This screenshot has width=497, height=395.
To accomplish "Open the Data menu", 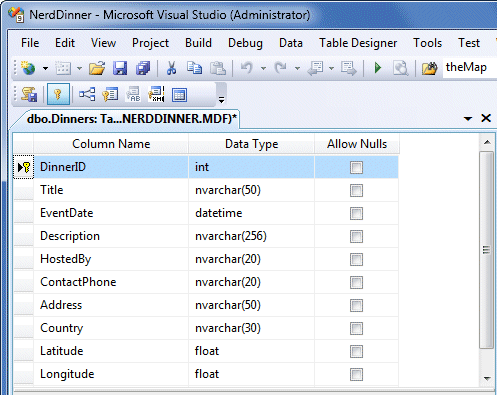I will (x=291, y=43).
